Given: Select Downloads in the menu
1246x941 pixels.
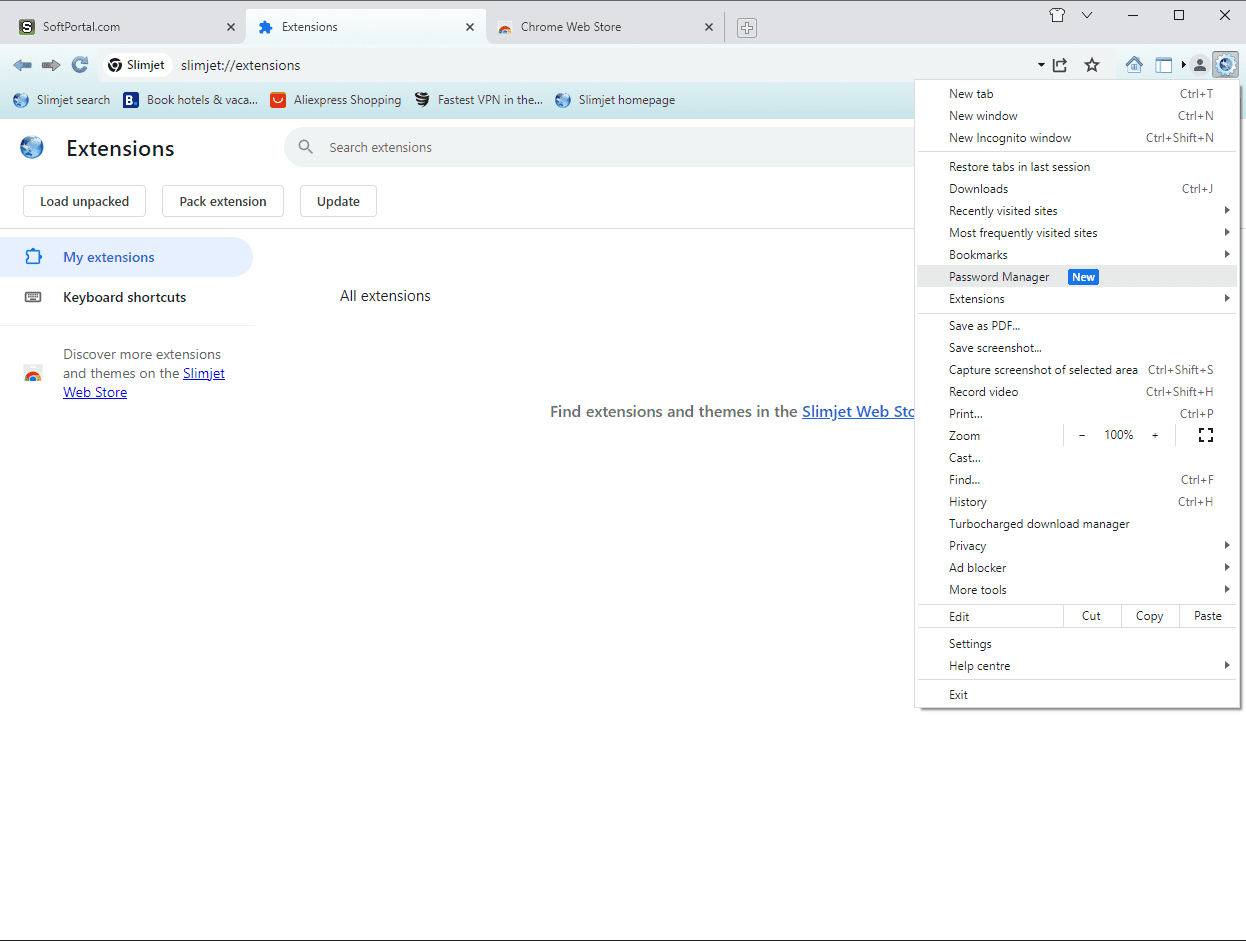Looking at the screenshot, I should click(1077, 189).
